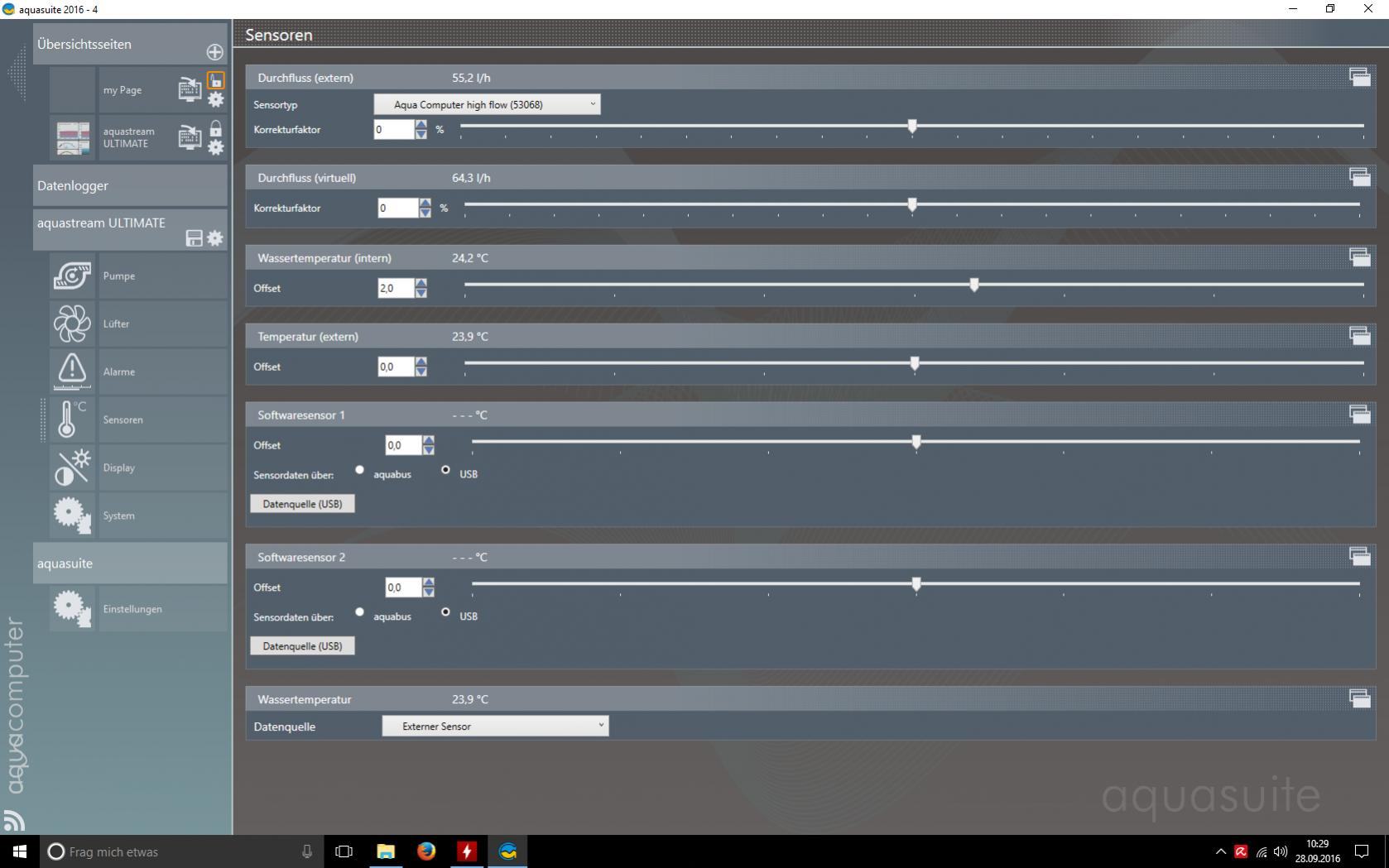Increase Wassertemperatur (intern) Offset with up arrow
This screenshot has height=868, width=1389.
[421, 283]
